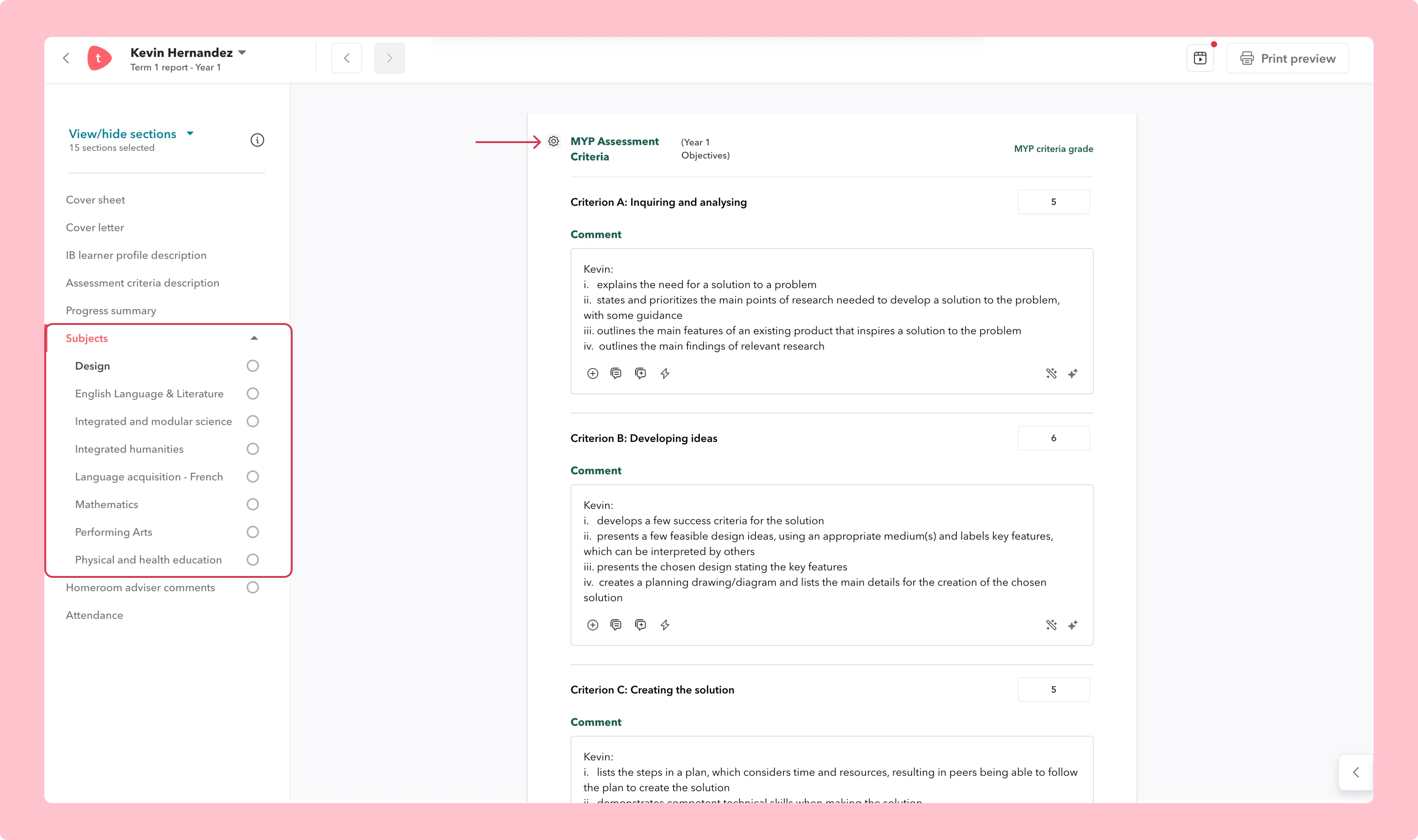Click add-comment bubble icon in Criterion A
This screenshot has width=1418, height=840.
tap(641, 374)
